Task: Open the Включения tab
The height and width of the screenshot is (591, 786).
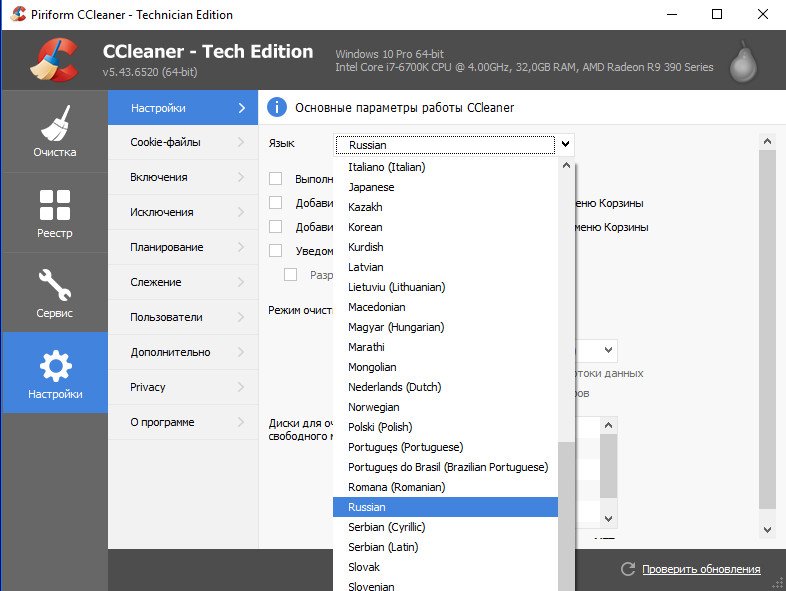Action: 183,177
